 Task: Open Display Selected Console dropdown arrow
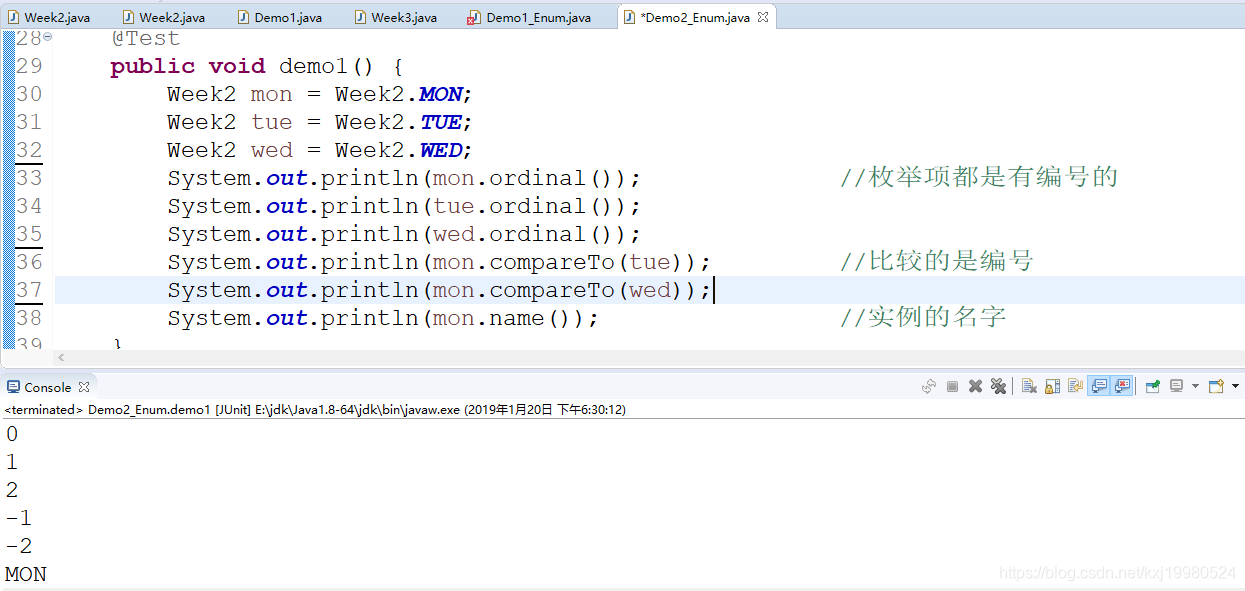point(1195,386)
